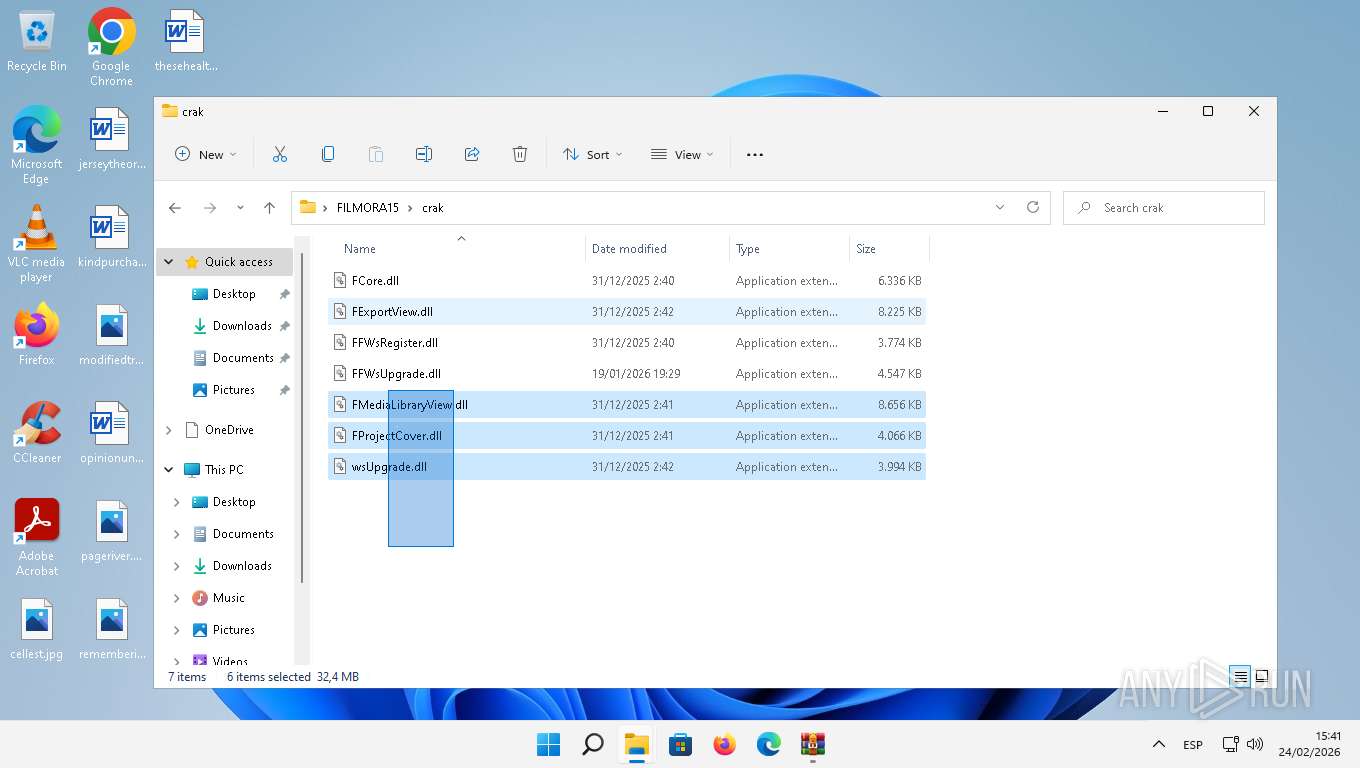Open VLC media player desktop shortcut

point(36,243)
